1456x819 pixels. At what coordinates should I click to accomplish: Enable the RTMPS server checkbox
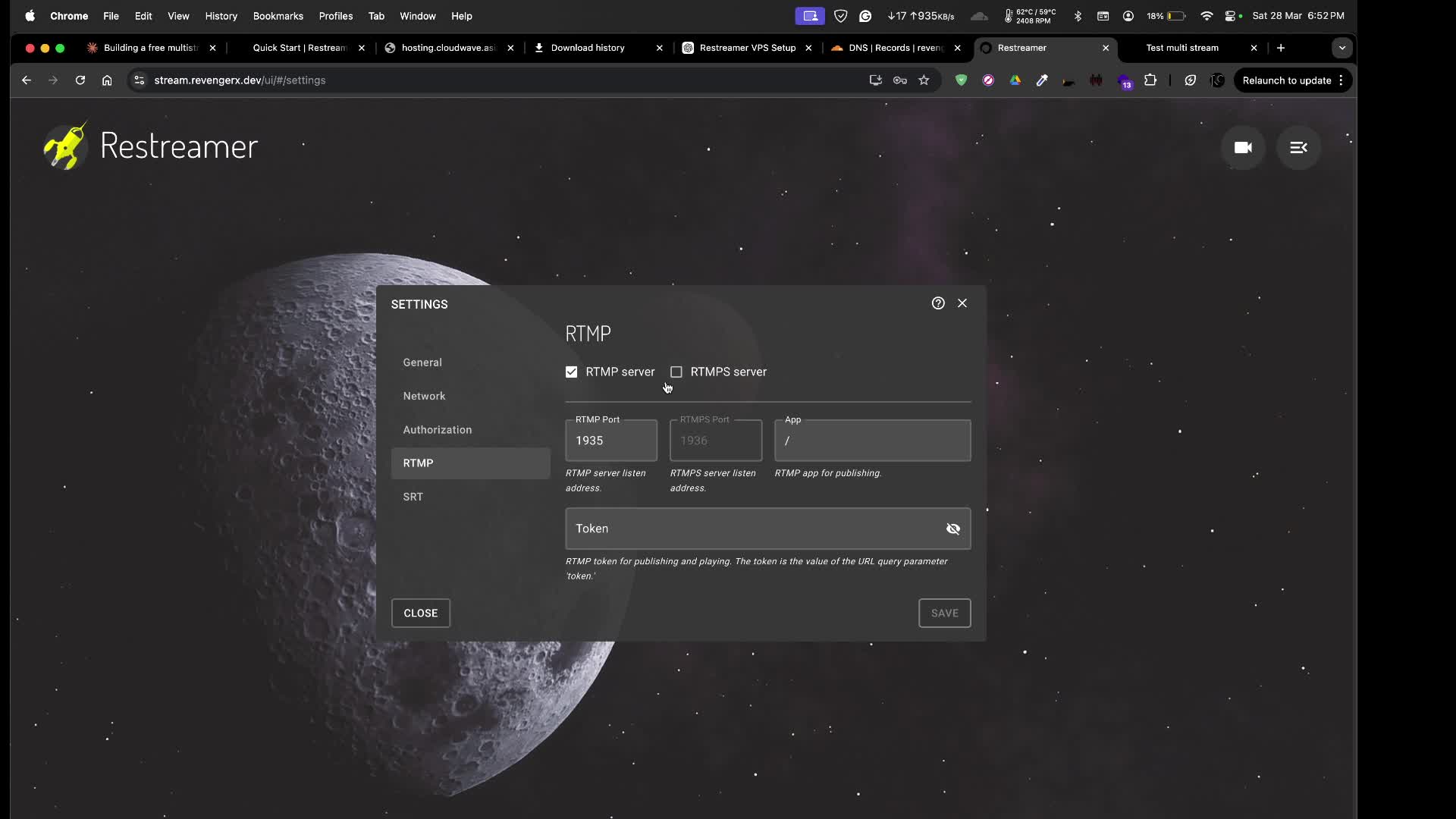coord(676,372)
